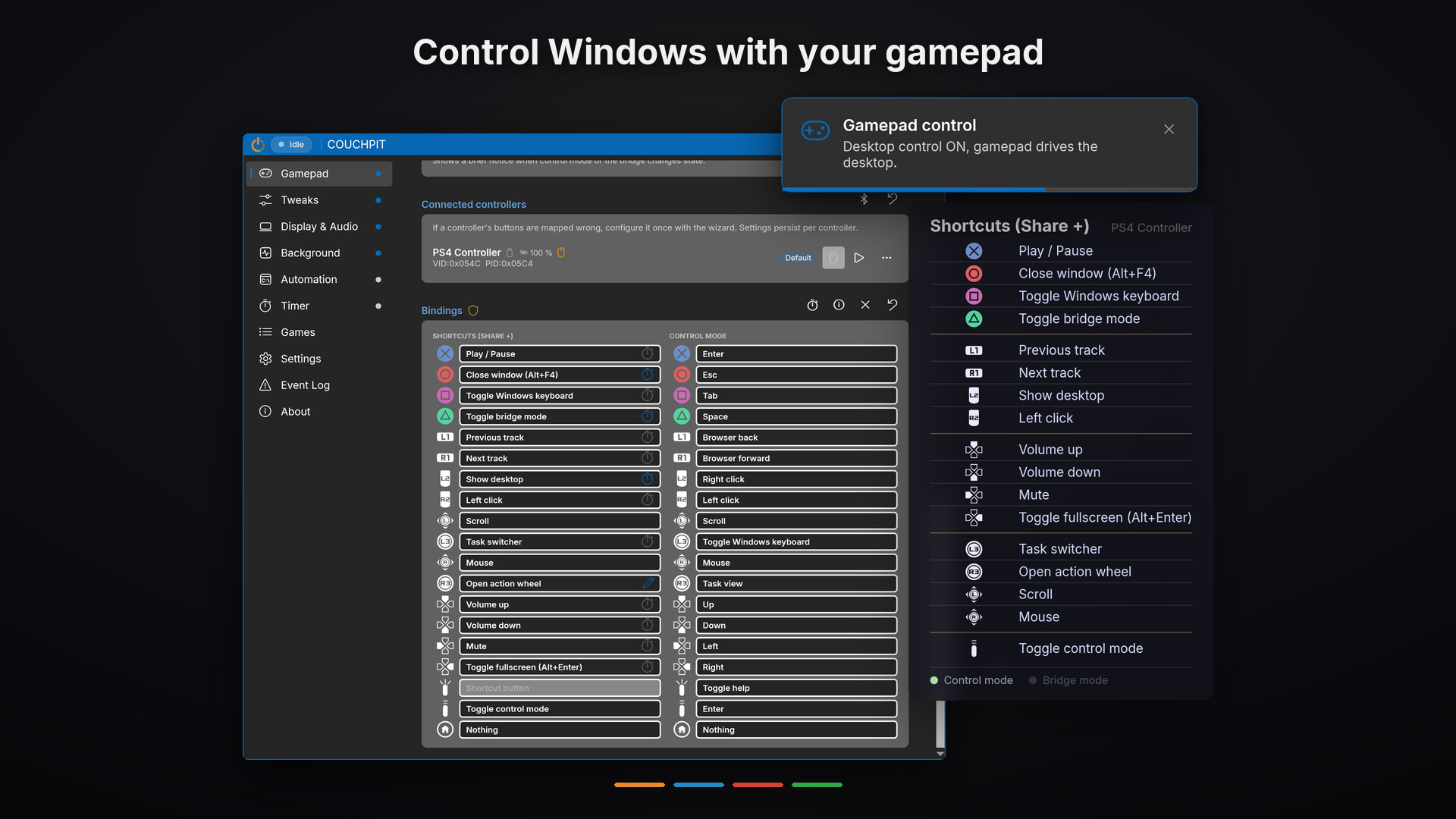Click the Bluetooth icon above connected controllers
Viewport: 1456px width, 819px height.
[864, 199]
